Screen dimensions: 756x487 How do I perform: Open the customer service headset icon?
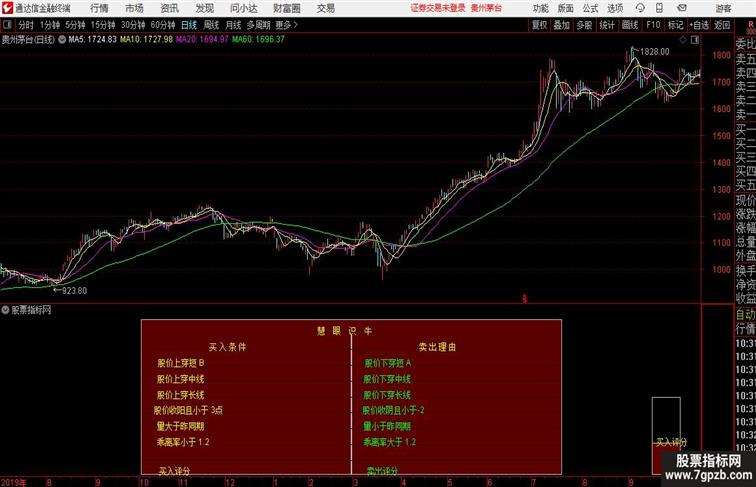640,8
